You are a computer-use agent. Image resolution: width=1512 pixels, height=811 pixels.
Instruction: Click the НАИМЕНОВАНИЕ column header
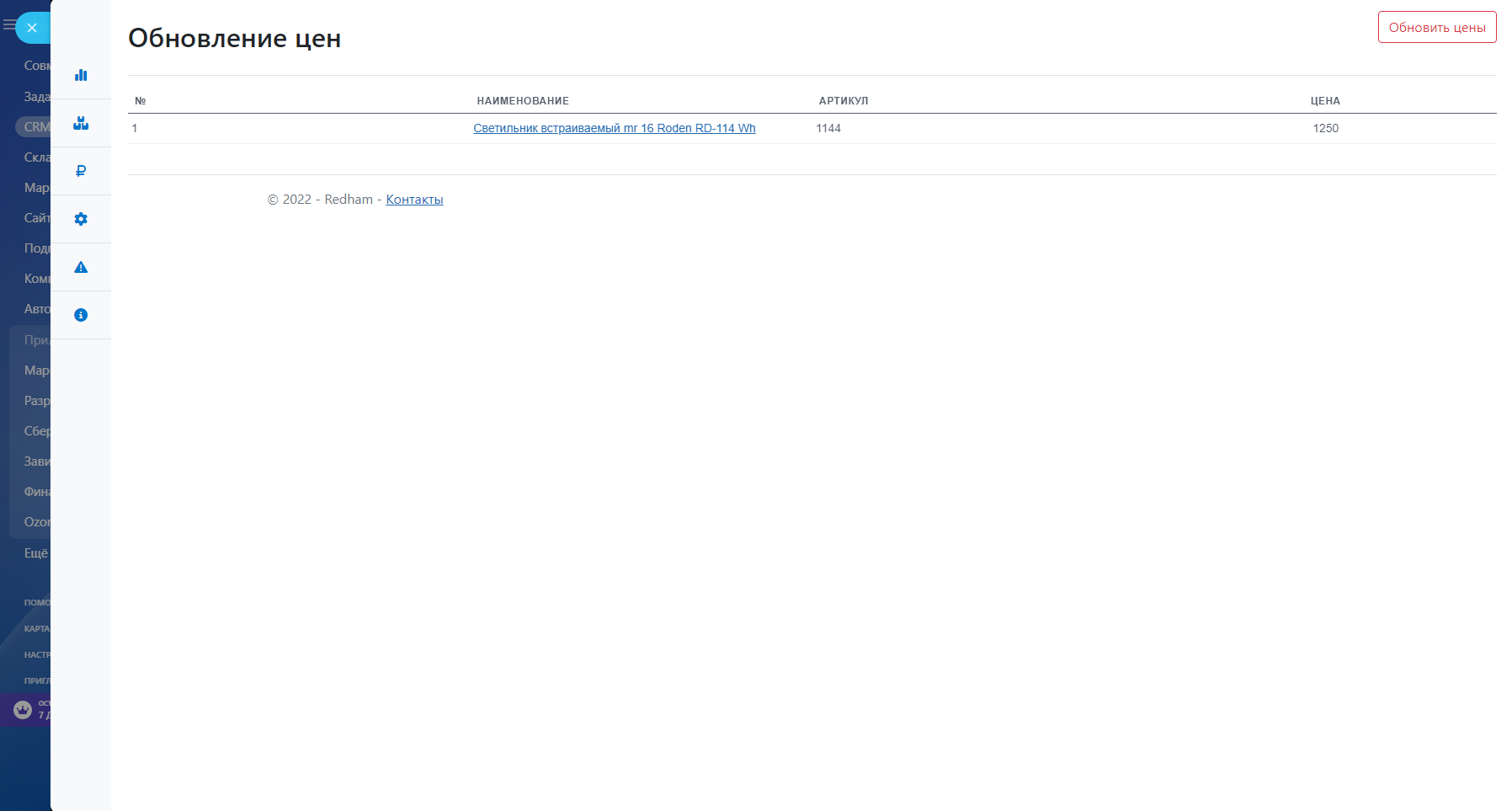523,101
